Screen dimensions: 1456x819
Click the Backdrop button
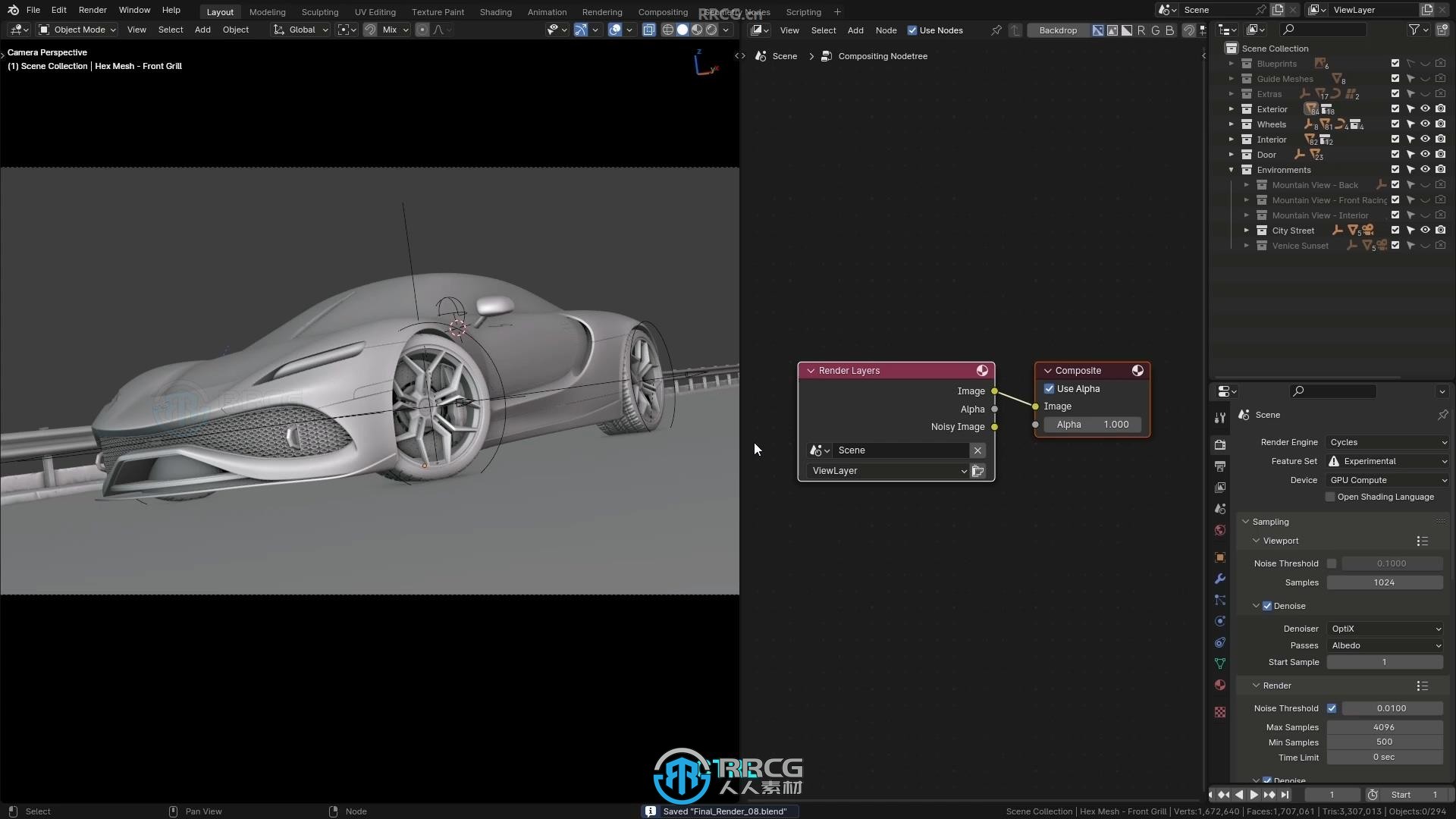tap(1058, 30)
